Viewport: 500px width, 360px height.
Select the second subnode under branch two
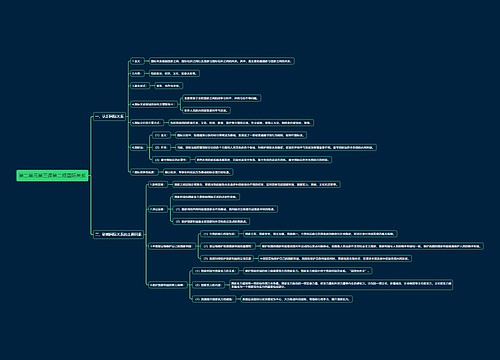pos(157,209)
